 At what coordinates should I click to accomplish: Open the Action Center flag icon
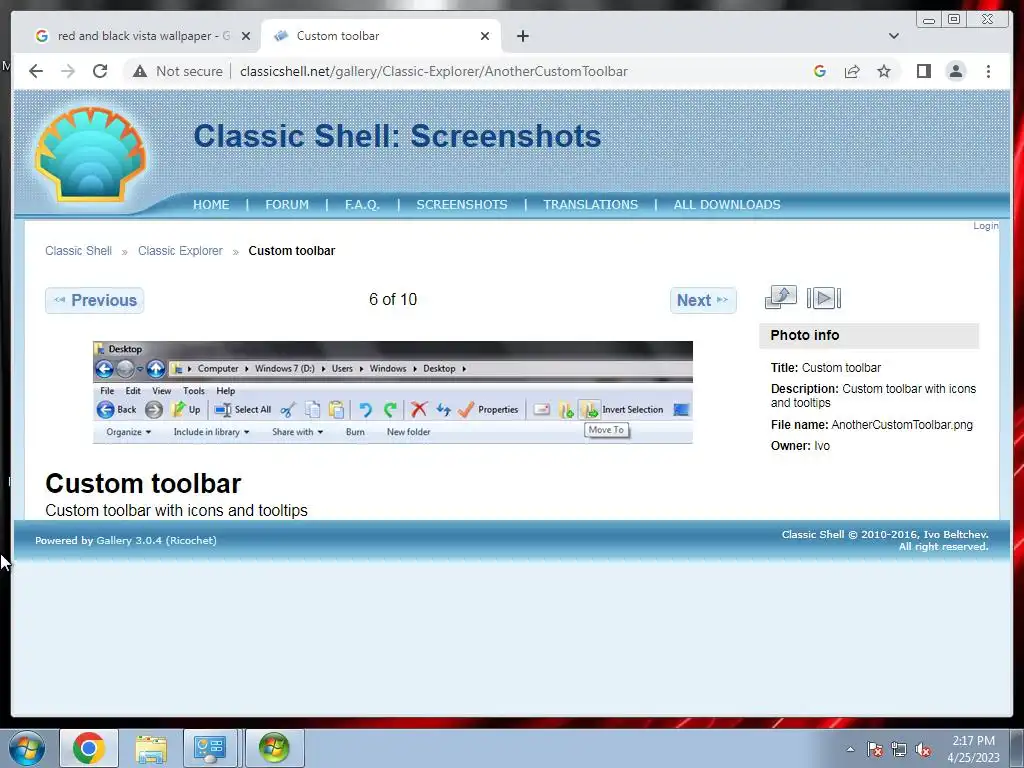[x=875, y=749]
